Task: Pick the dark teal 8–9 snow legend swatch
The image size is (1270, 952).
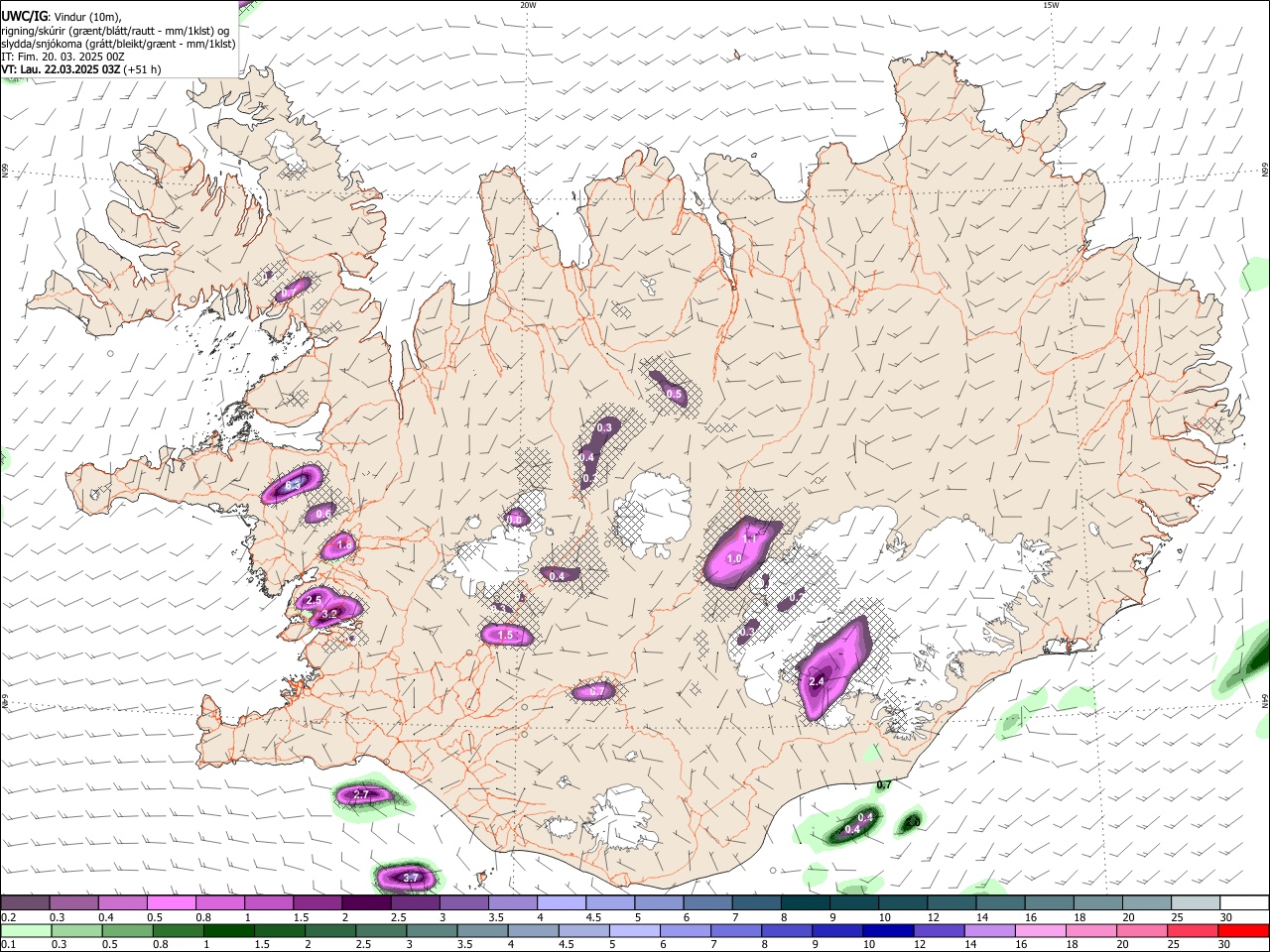Action: coord(805,903)
